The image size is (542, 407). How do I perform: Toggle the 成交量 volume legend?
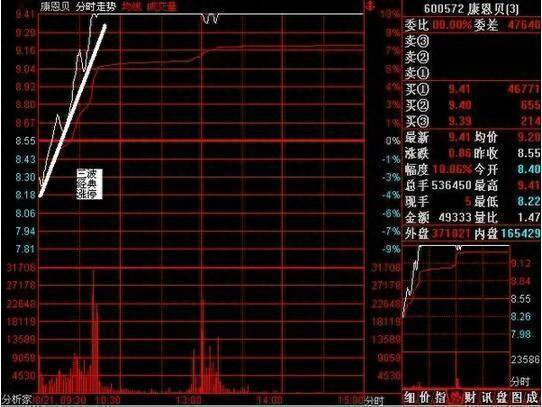[x=161, y=7]
